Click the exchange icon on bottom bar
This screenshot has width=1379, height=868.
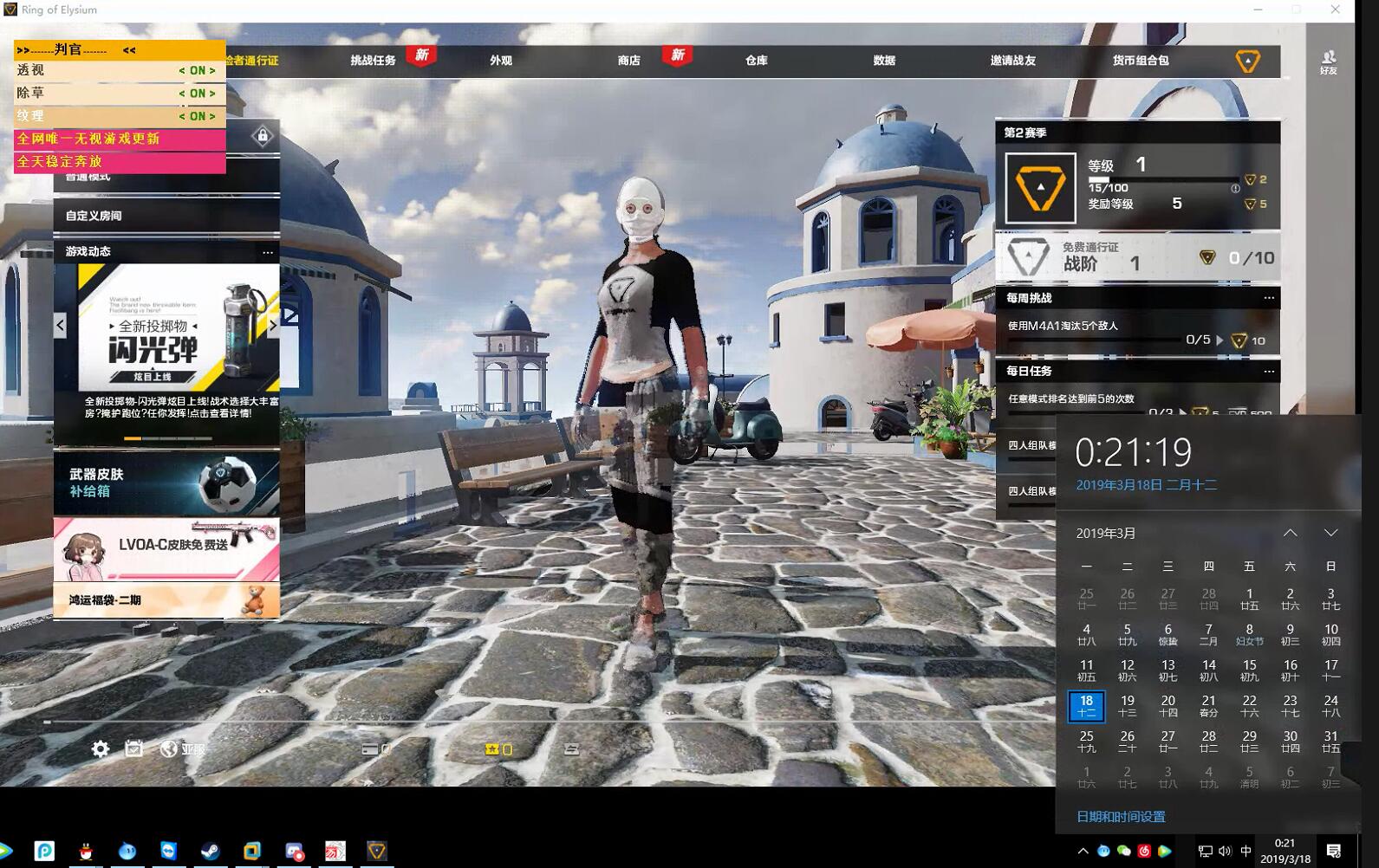[x=571, y=749]
